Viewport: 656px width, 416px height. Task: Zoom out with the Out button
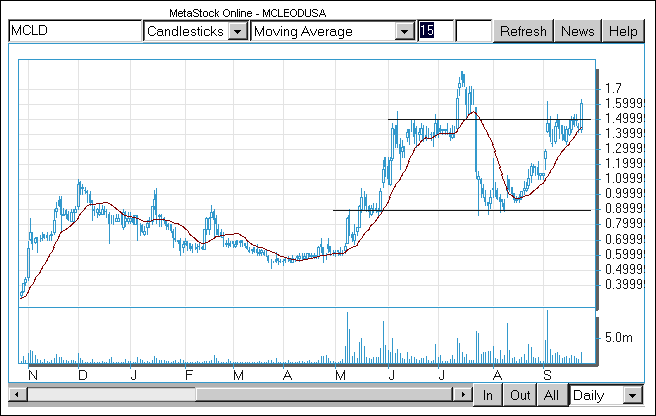(520, 395)
